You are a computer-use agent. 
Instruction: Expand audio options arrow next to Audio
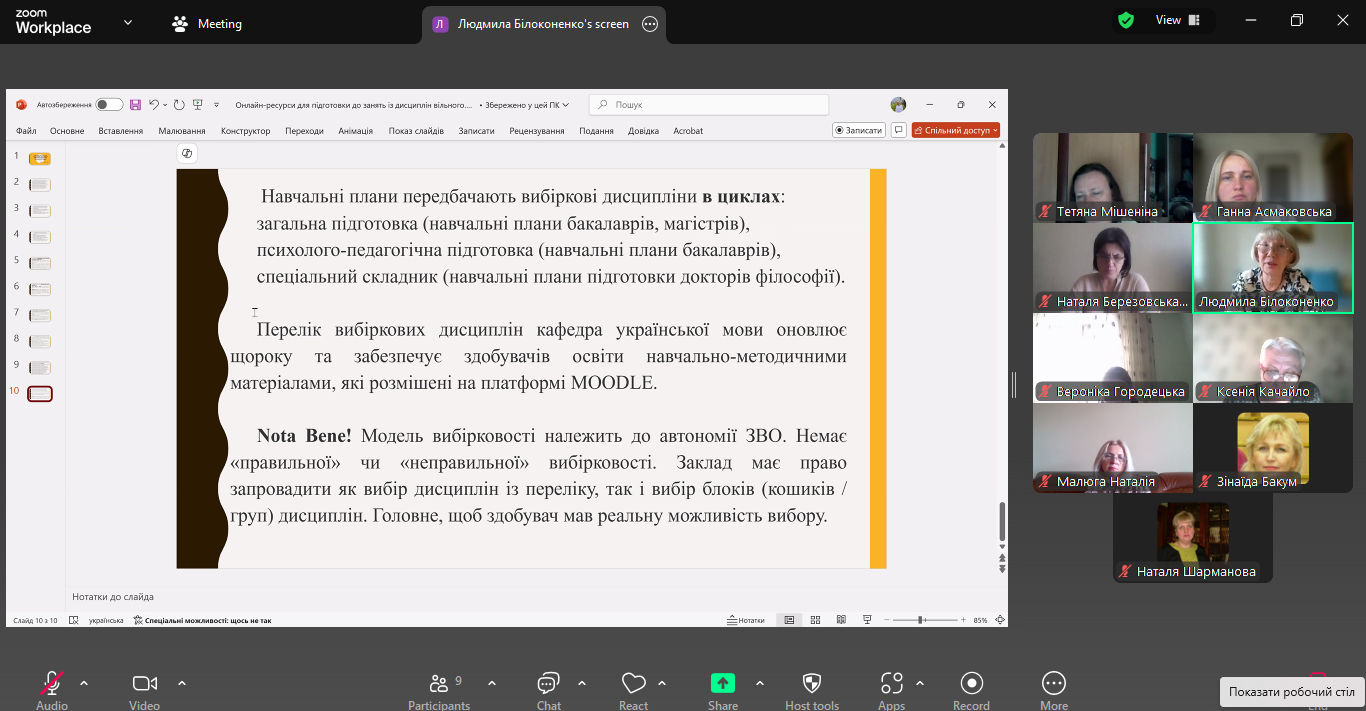[x=84, y=684]
